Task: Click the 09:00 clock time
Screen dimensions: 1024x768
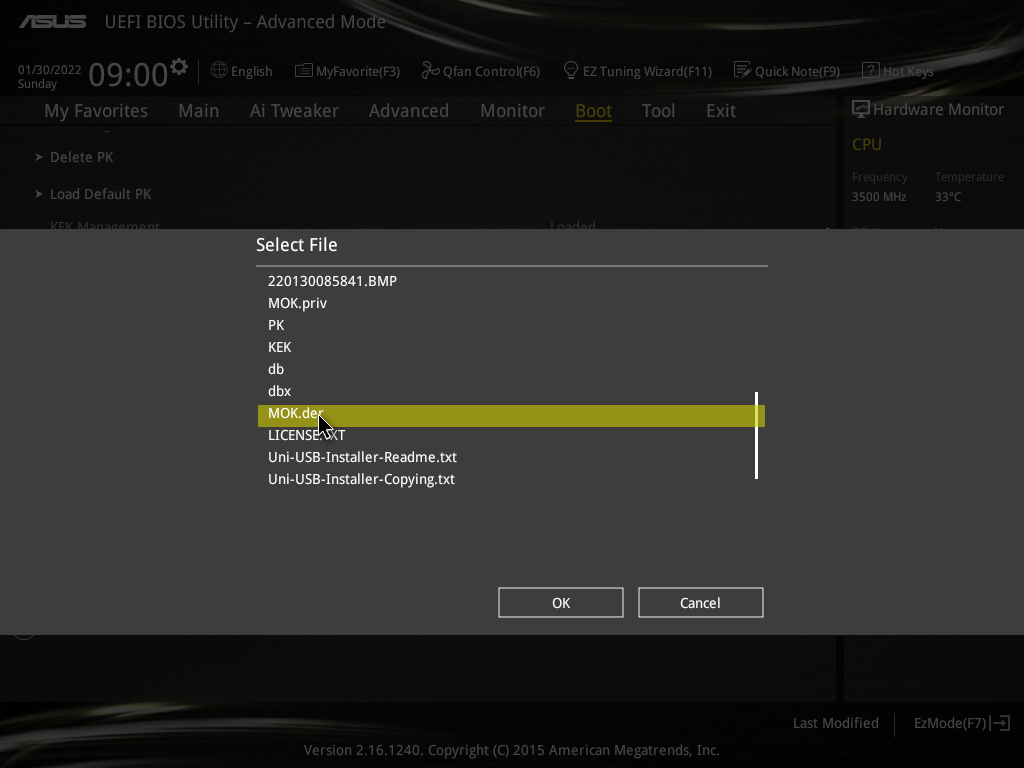Action: point(128,74)
